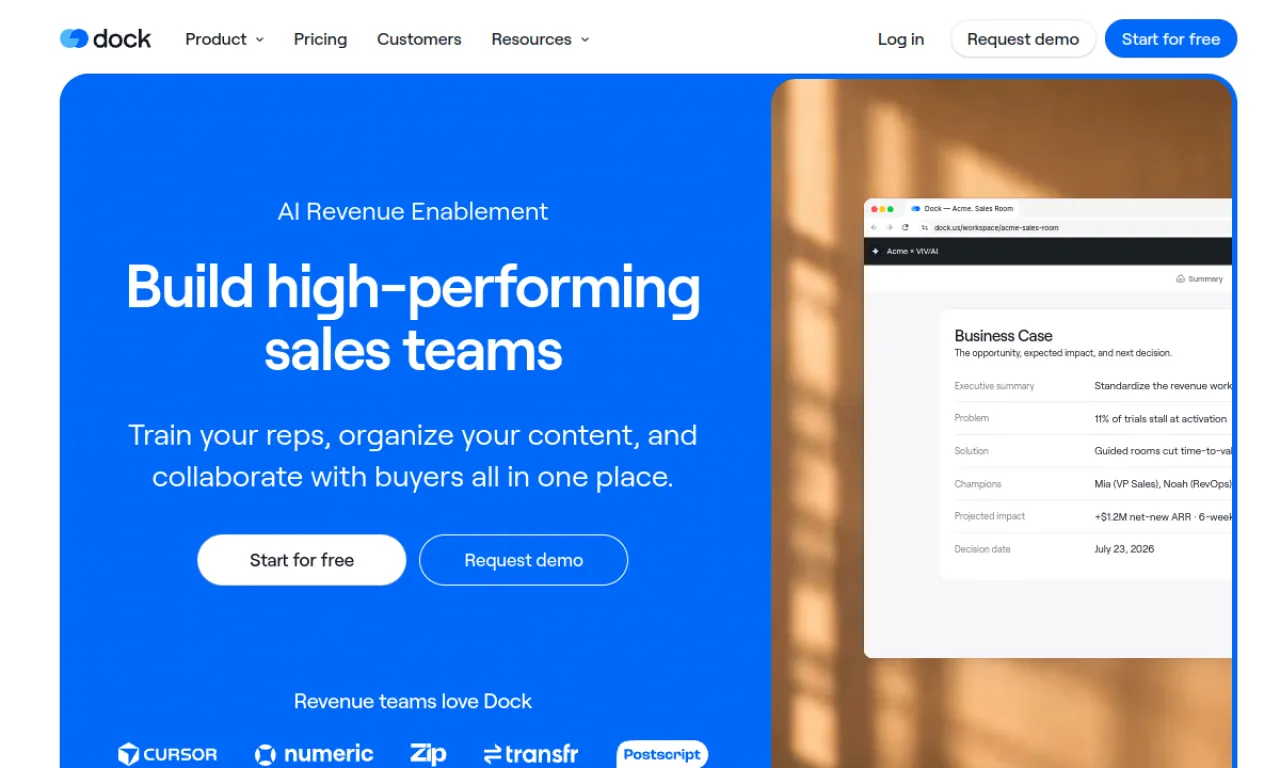Click the Cursor customer logo
Screen dimensions: 1280x768
coord(167,754)
